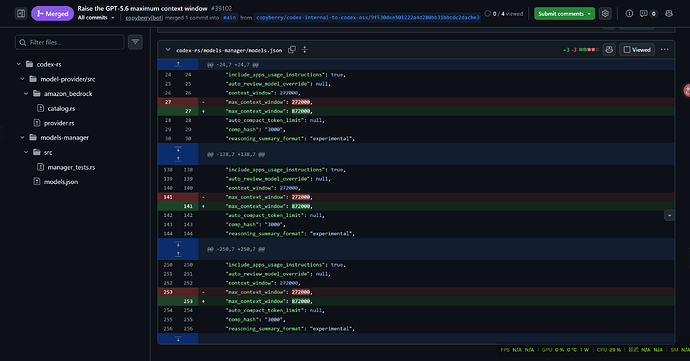Click the codex-rs/models-manager/models.json file path

click(x=229, y=50)
